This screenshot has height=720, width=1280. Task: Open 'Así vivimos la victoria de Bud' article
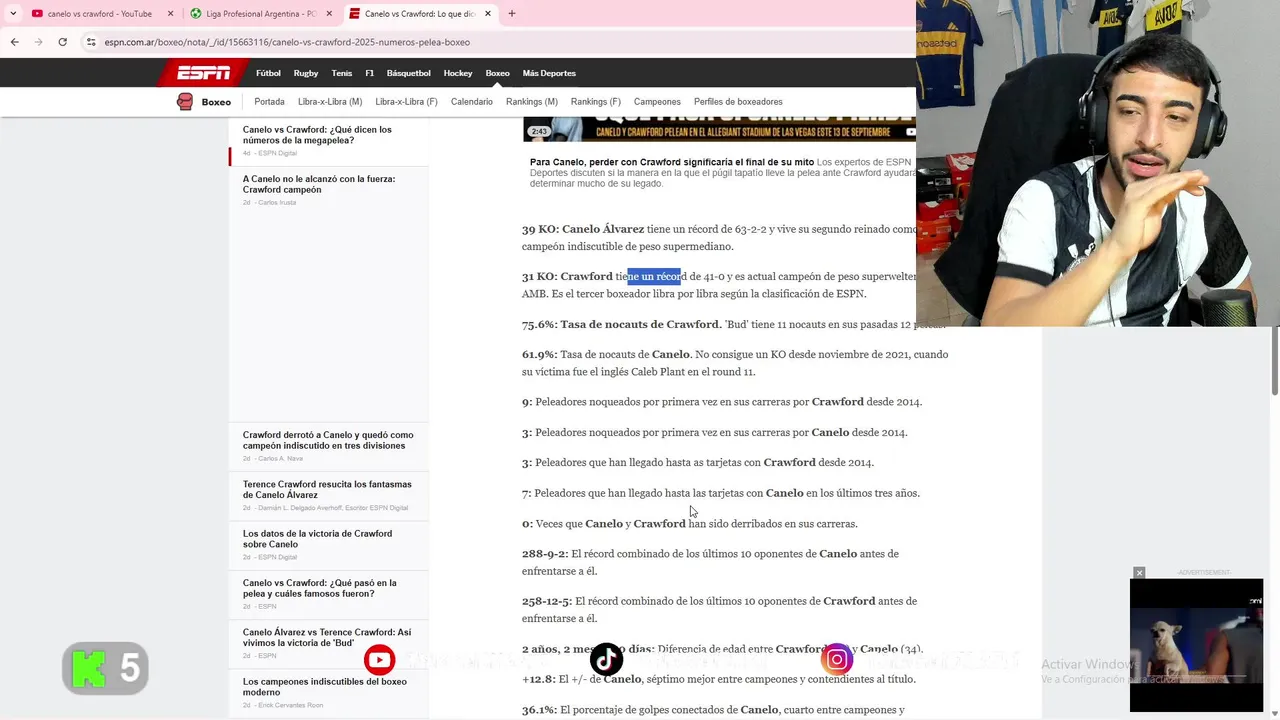[x=327, y=638]
